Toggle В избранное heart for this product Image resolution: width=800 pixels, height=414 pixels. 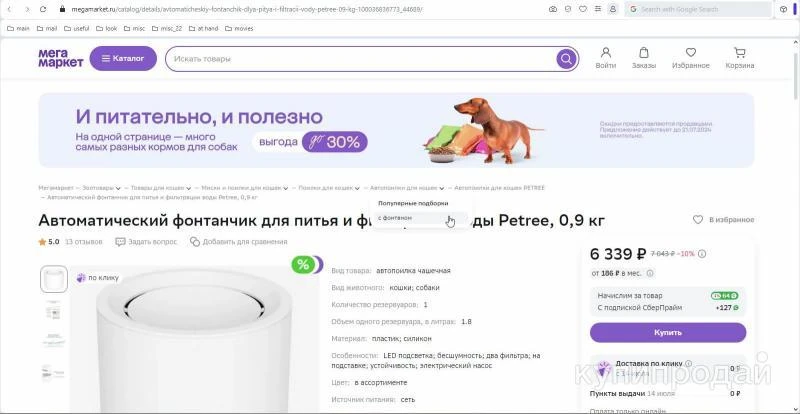tap(697, 220)
